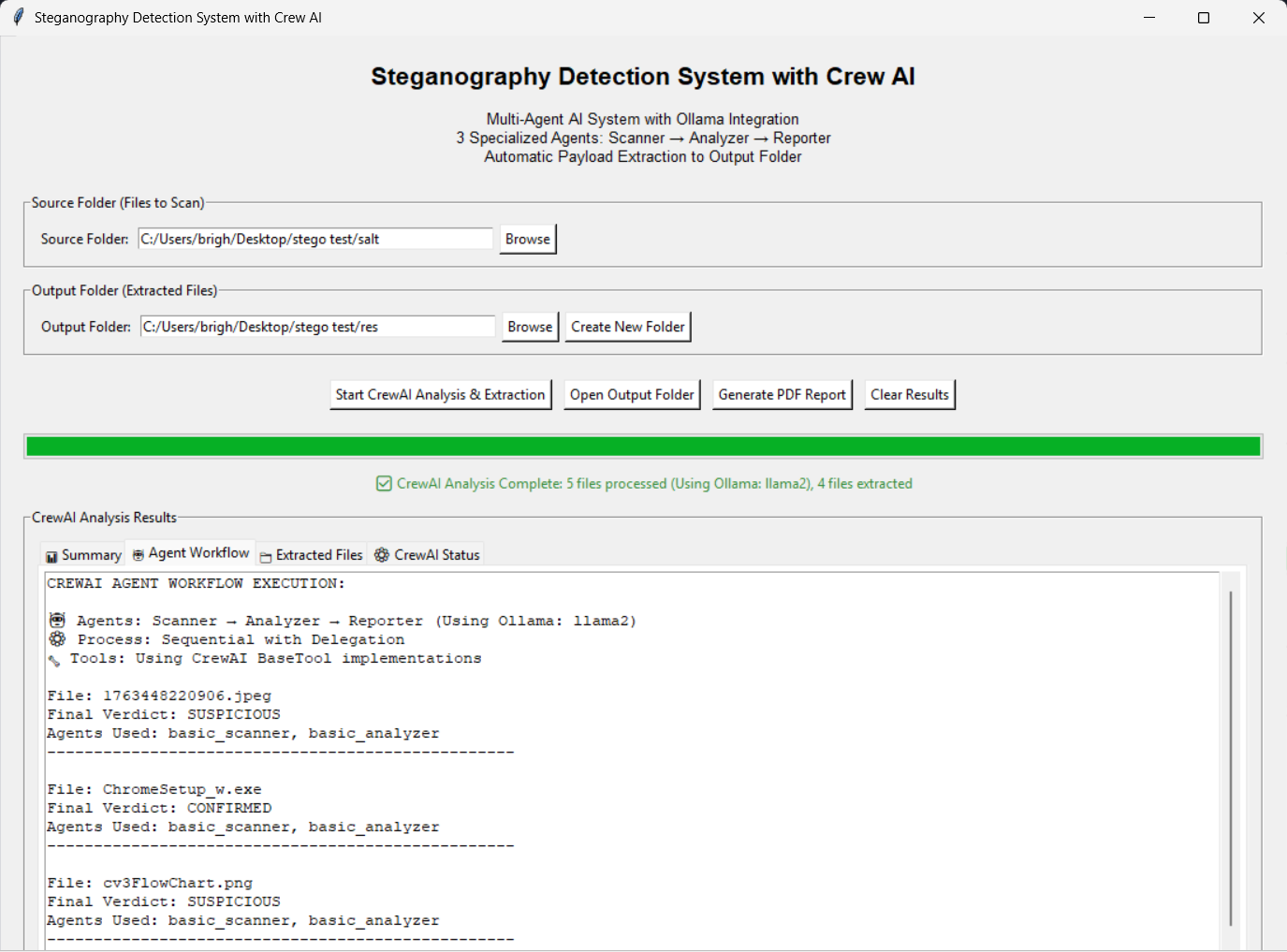This screenshot has height=952, width=1287.
Task: Click inside the Output Folder path field
Action: point(317,327)
